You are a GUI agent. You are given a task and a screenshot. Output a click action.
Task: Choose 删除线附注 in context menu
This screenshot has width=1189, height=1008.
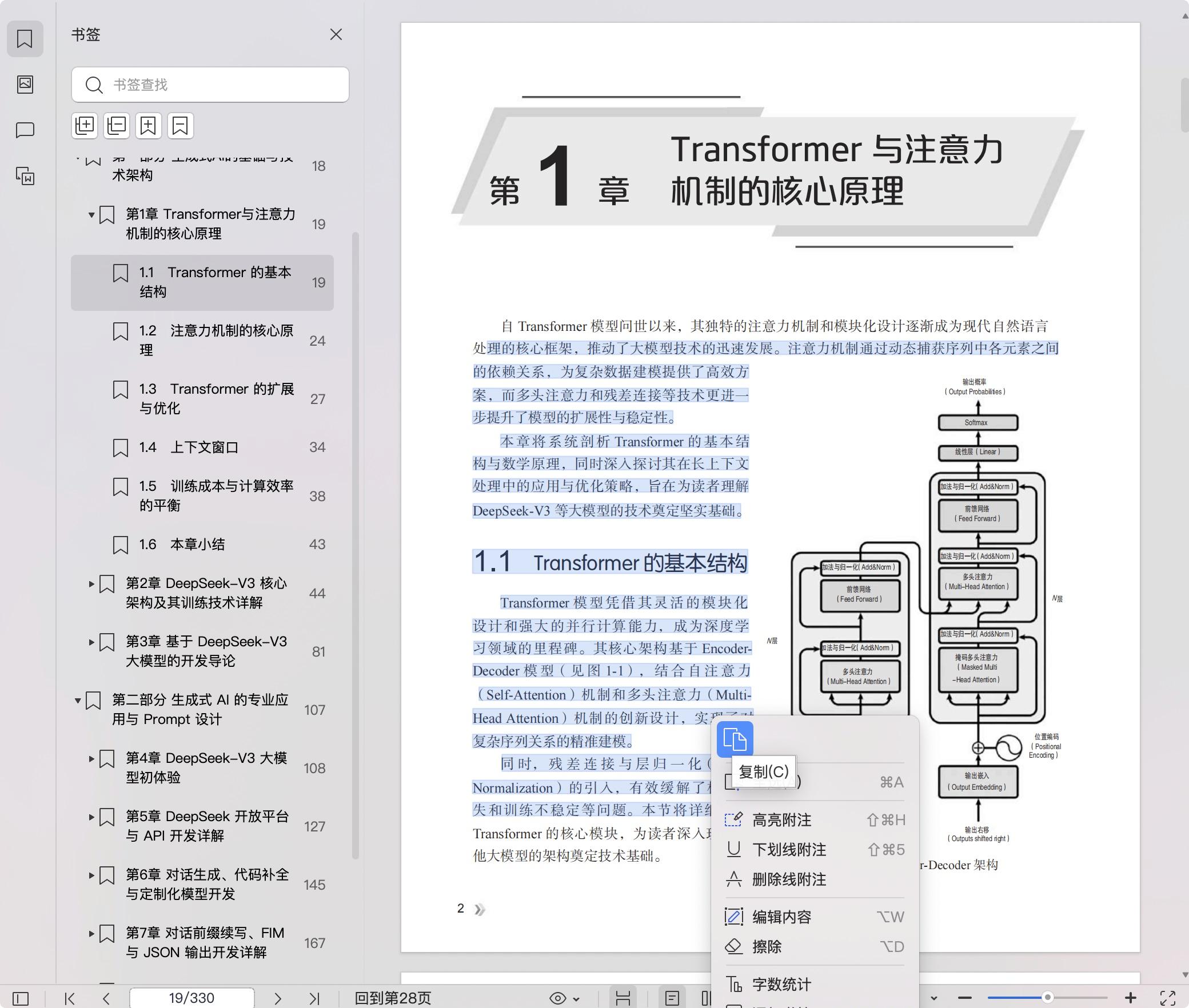click(x=789, y=879)
